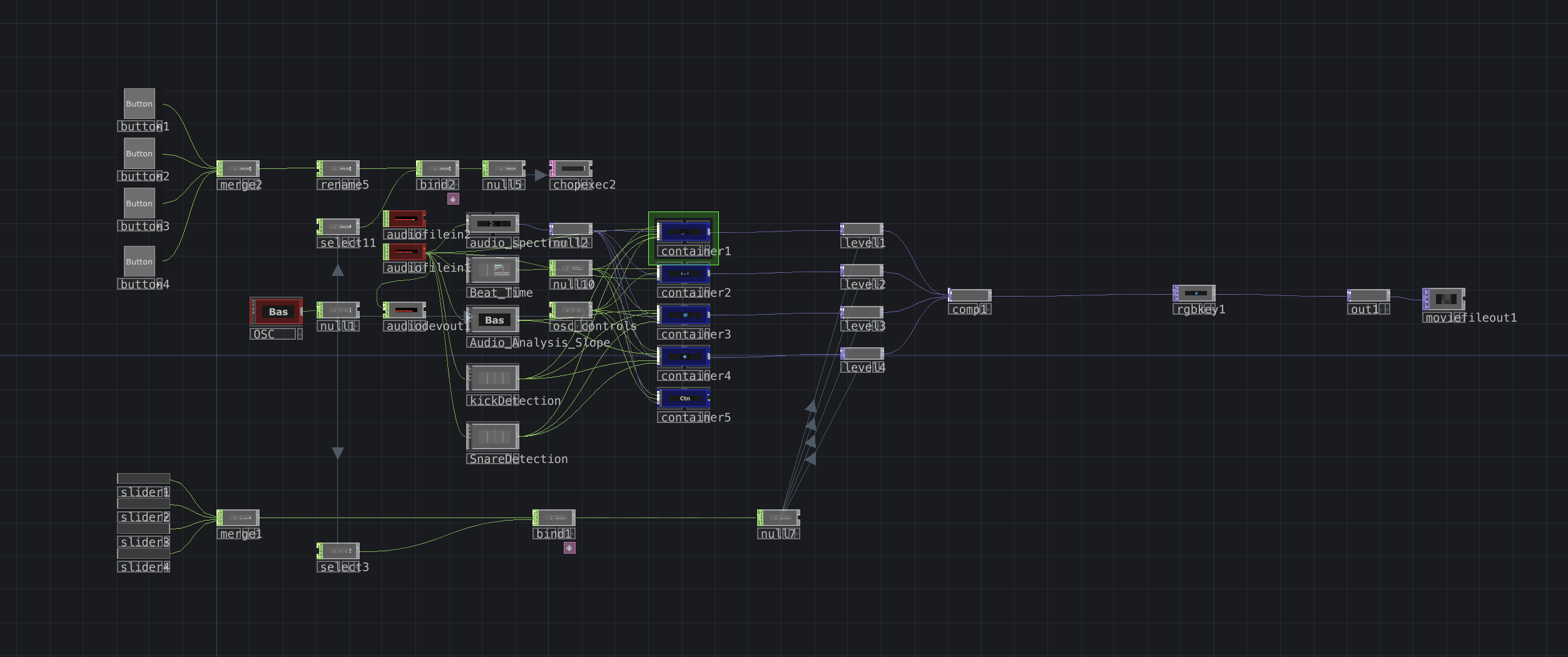The image size is (1568, 657).
Task: Toggle the button1 widget
Action: pyautogui.click(x=139, y=103)
